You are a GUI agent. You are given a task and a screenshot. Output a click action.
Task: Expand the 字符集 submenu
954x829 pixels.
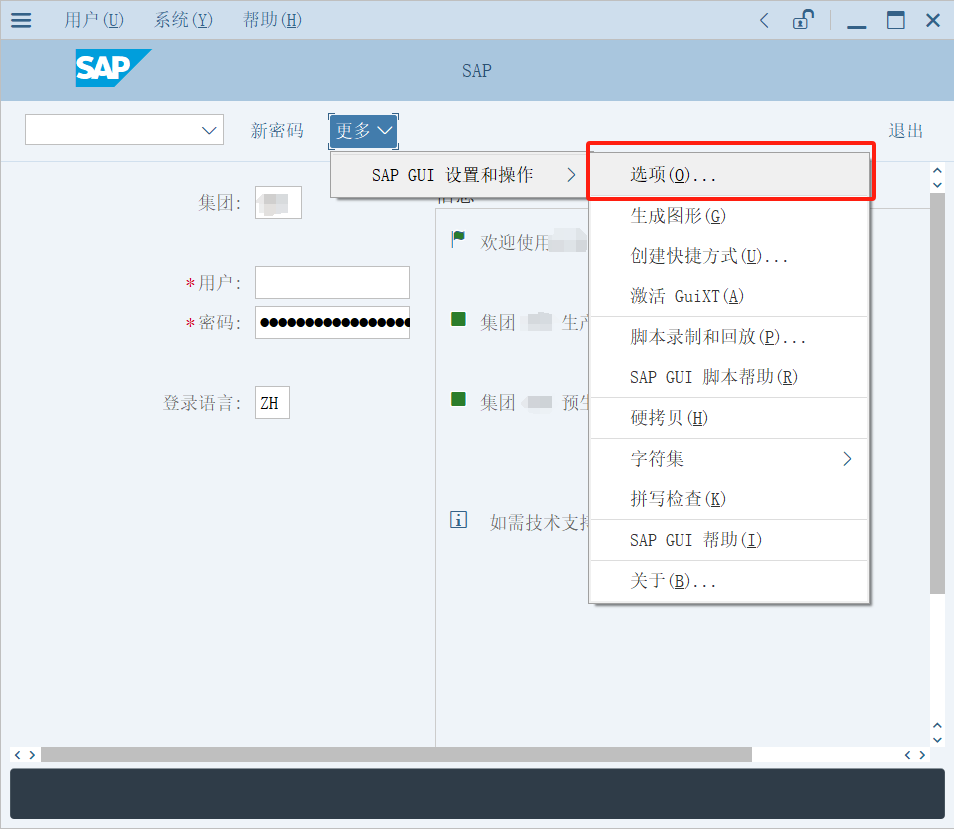729,459
